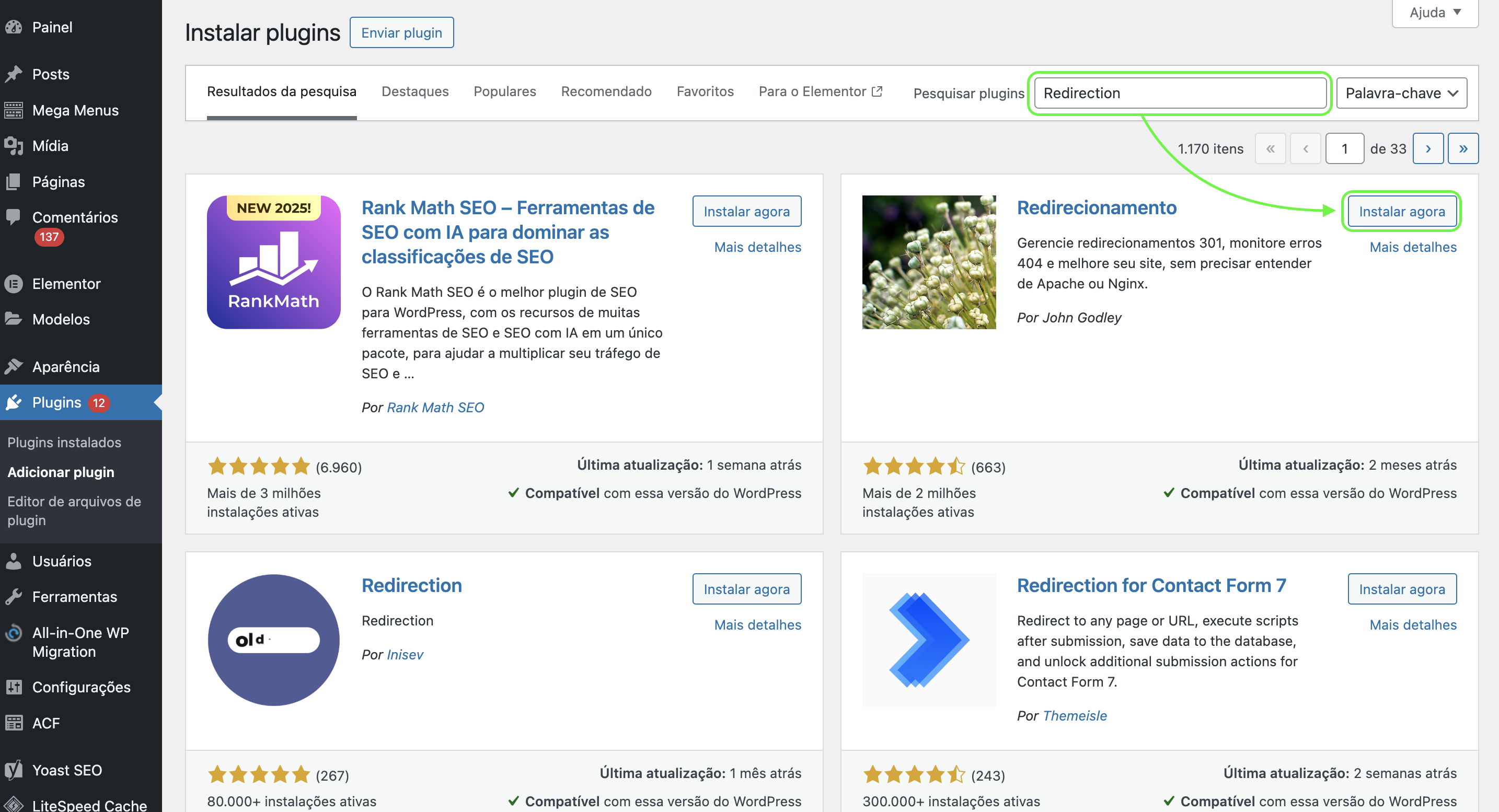Open the Favoritos tab
The image size is (1499, 812).
(x=705, y=91)
